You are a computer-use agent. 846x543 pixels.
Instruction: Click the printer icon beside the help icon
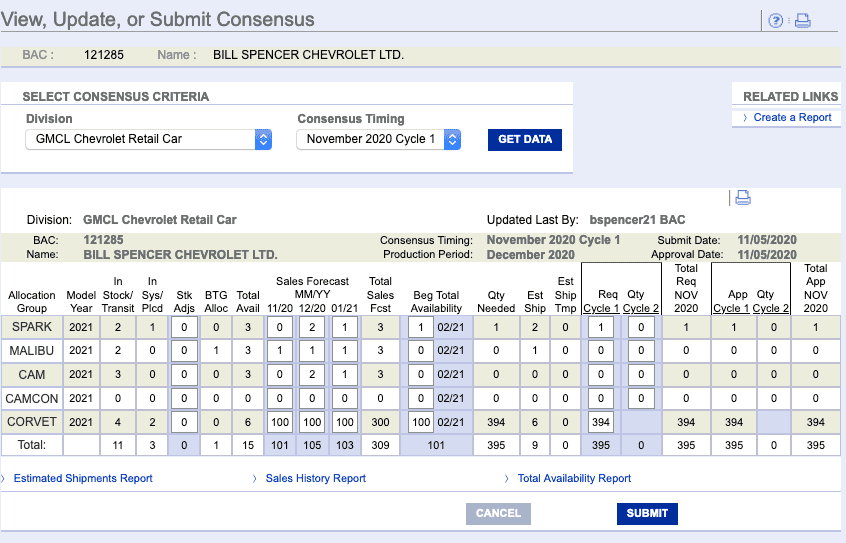(x=802, y=21)
